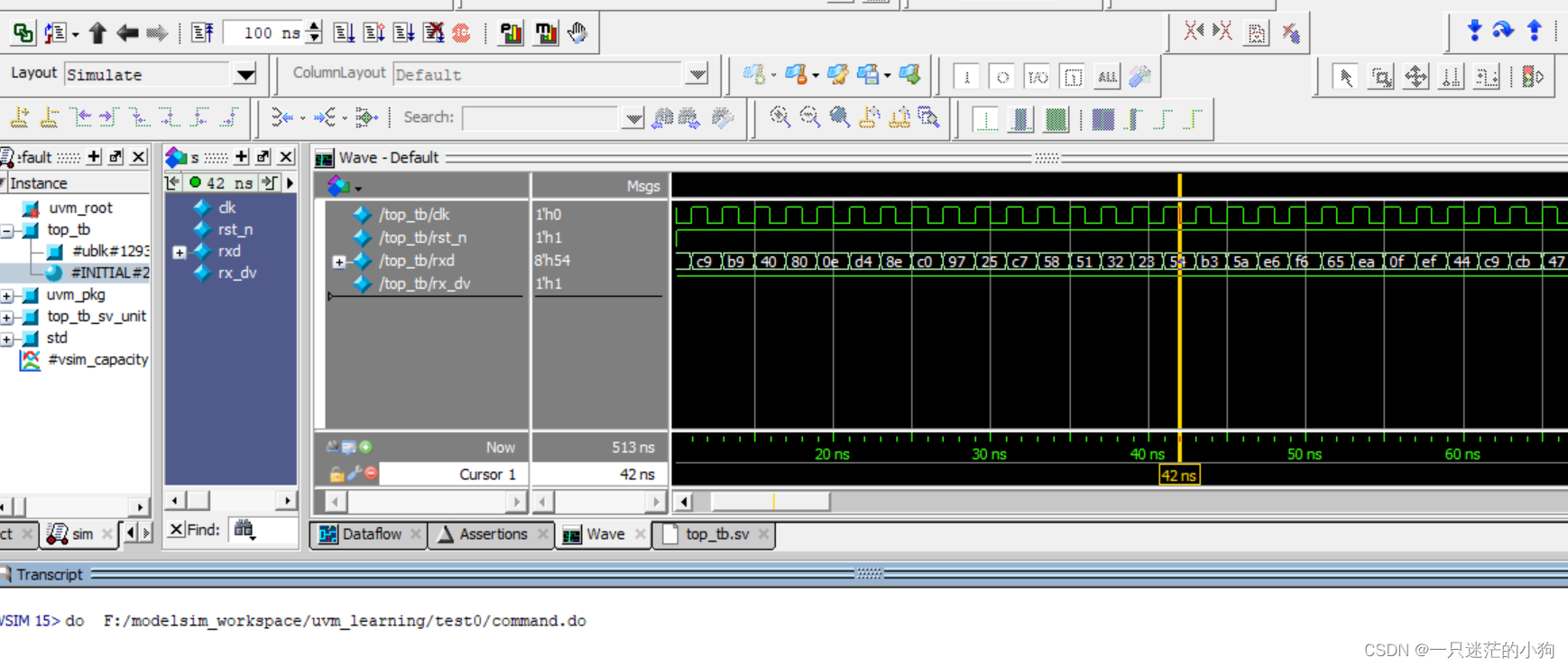Select the arrow pointer Select Mode icon
1568x667 pixels.
(x=1345, y=77)
